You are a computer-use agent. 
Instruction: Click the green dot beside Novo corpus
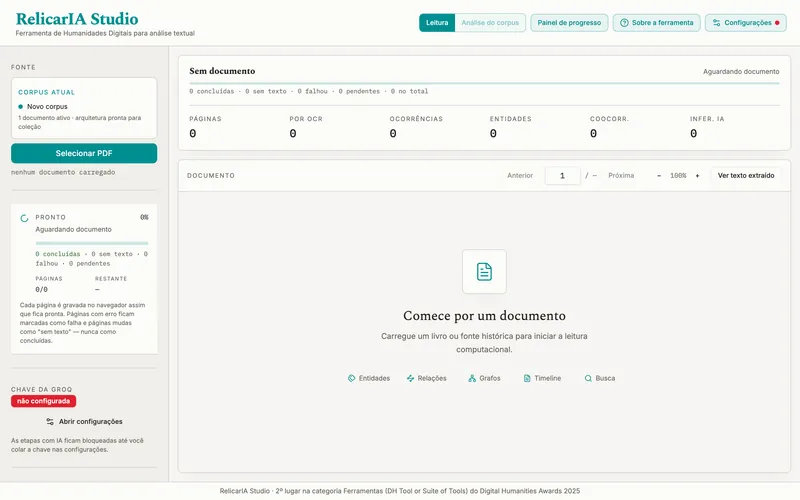(x=20, y=107)
